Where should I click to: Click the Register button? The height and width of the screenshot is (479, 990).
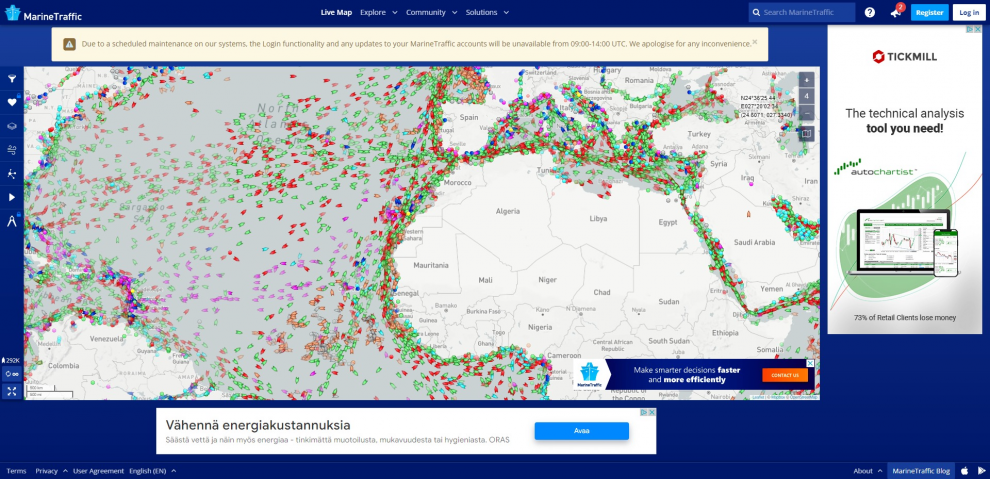pos(929,13)
